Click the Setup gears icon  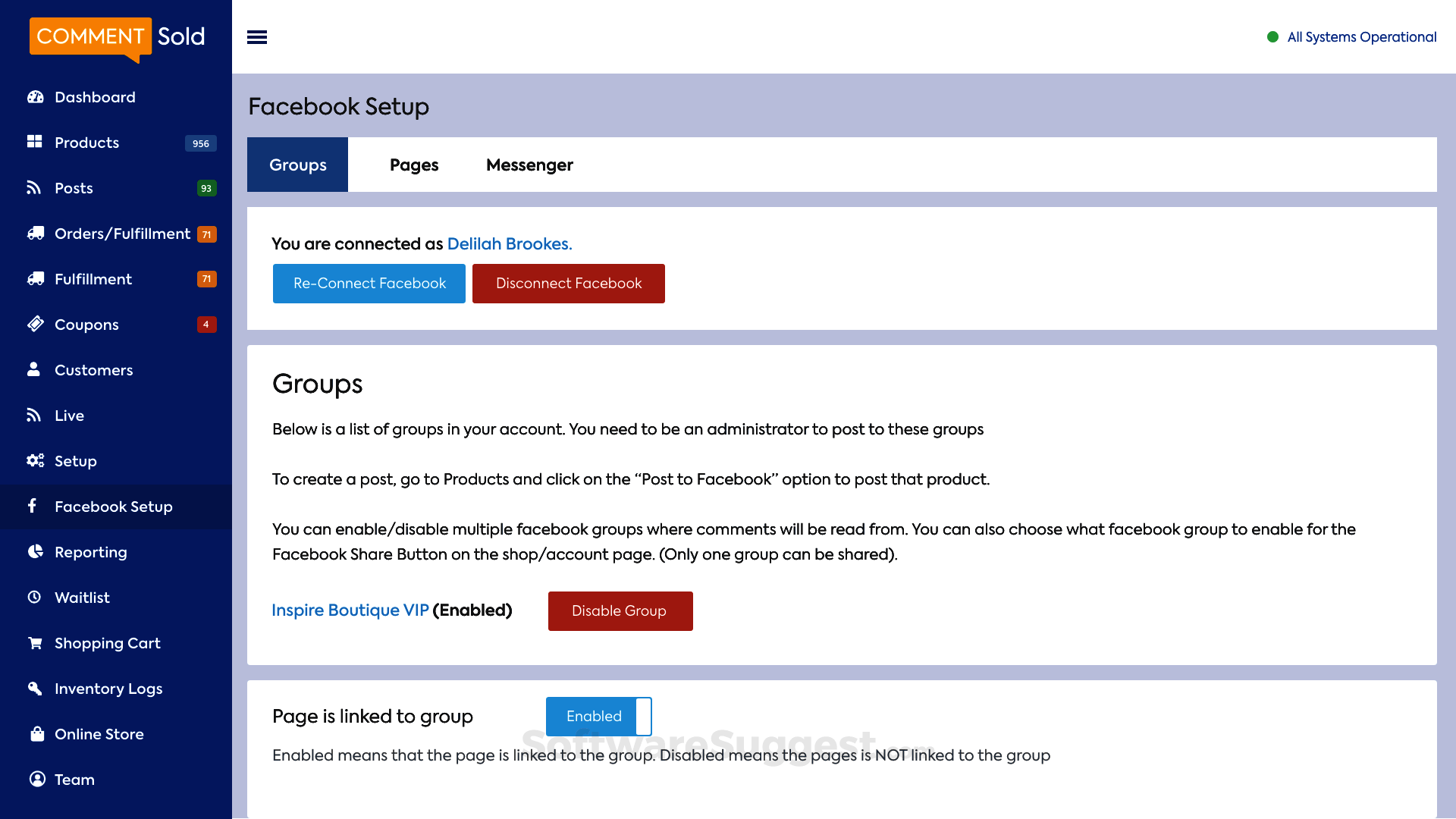click(x=35, y=460)
